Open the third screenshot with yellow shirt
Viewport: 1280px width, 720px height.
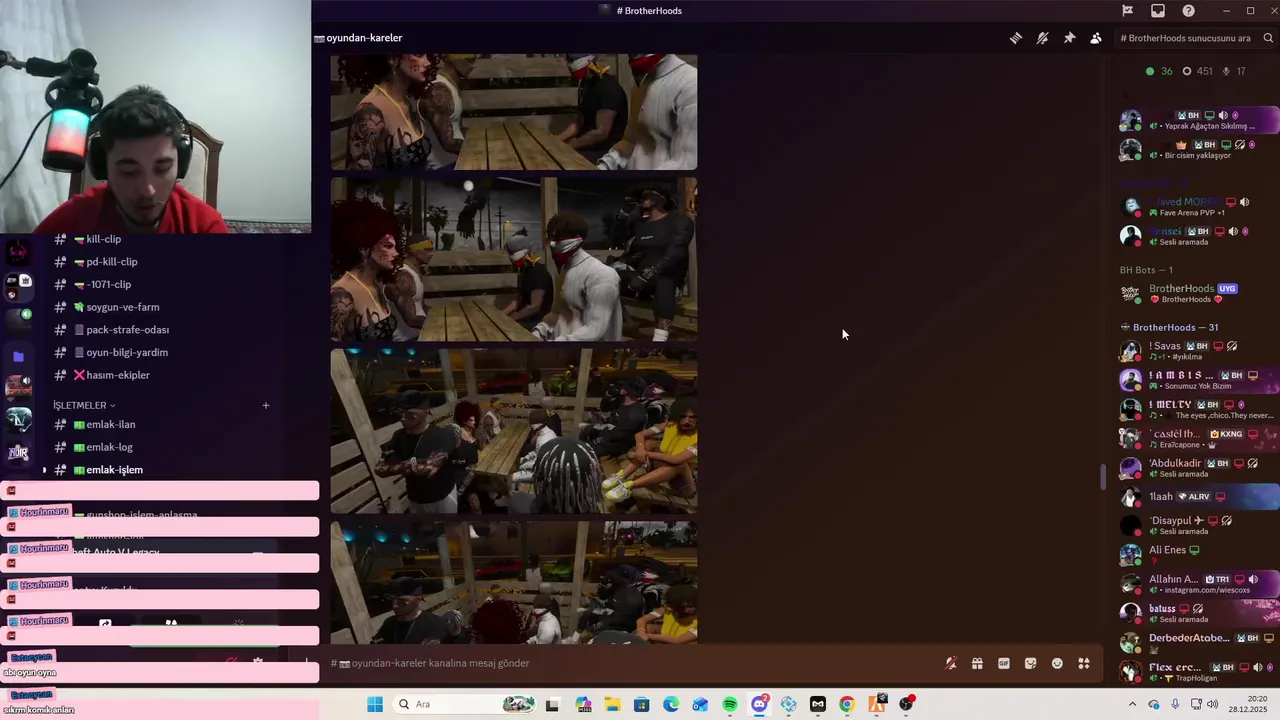point(514,431)
